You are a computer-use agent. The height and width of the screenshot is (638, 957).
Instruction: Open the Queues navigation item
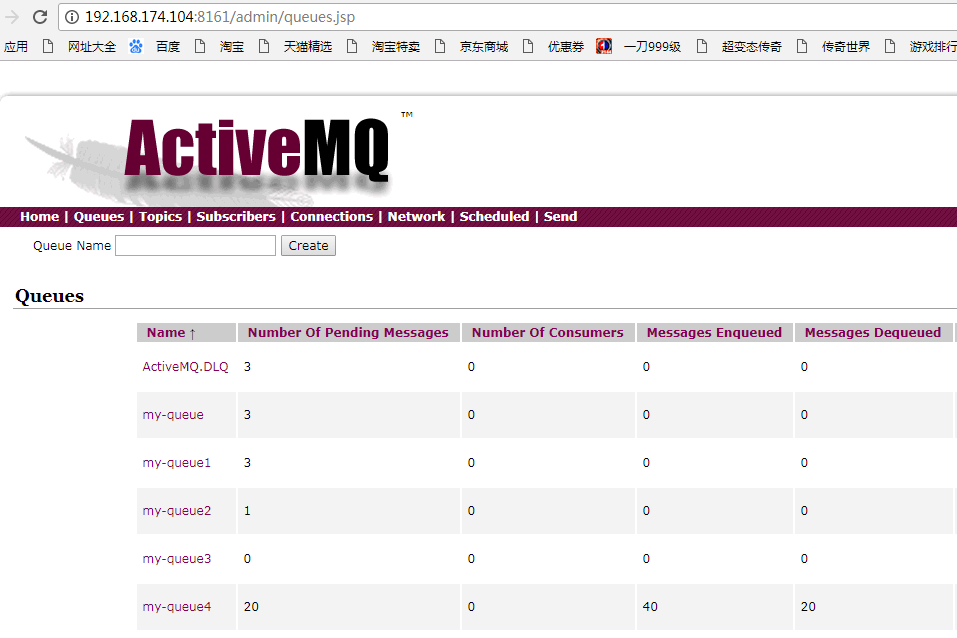99,217
